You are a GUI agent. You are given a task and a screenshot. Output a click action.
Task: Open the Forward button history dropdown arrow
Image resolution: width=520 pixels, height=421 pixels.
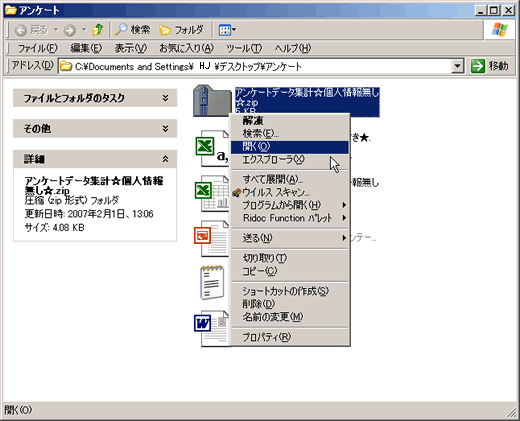coord(84,30)
